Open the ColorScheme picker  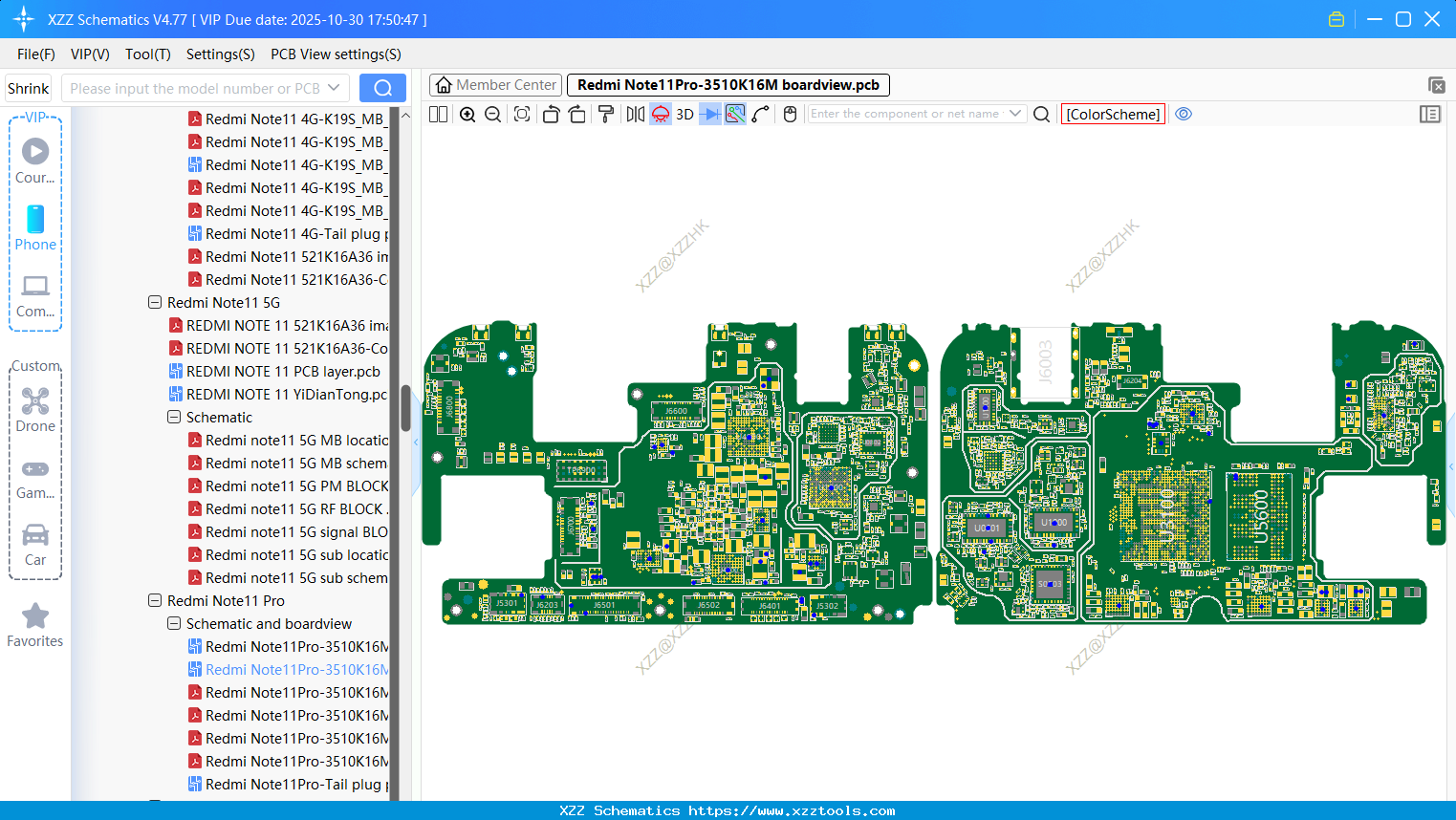click(x=1113, y=114)
